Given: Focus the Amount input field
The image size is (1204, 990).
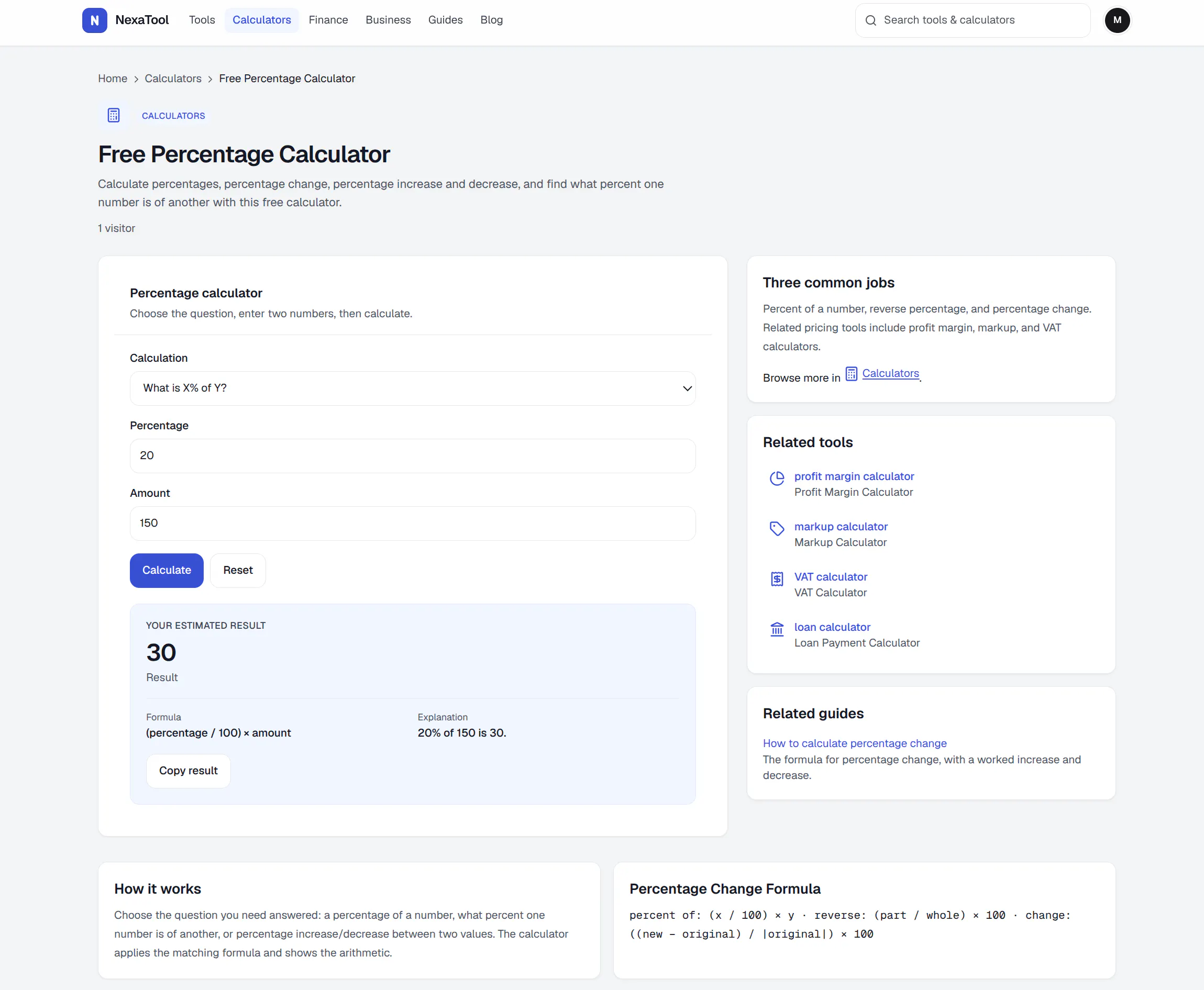Looking at the screenshot, I should 412,524.
